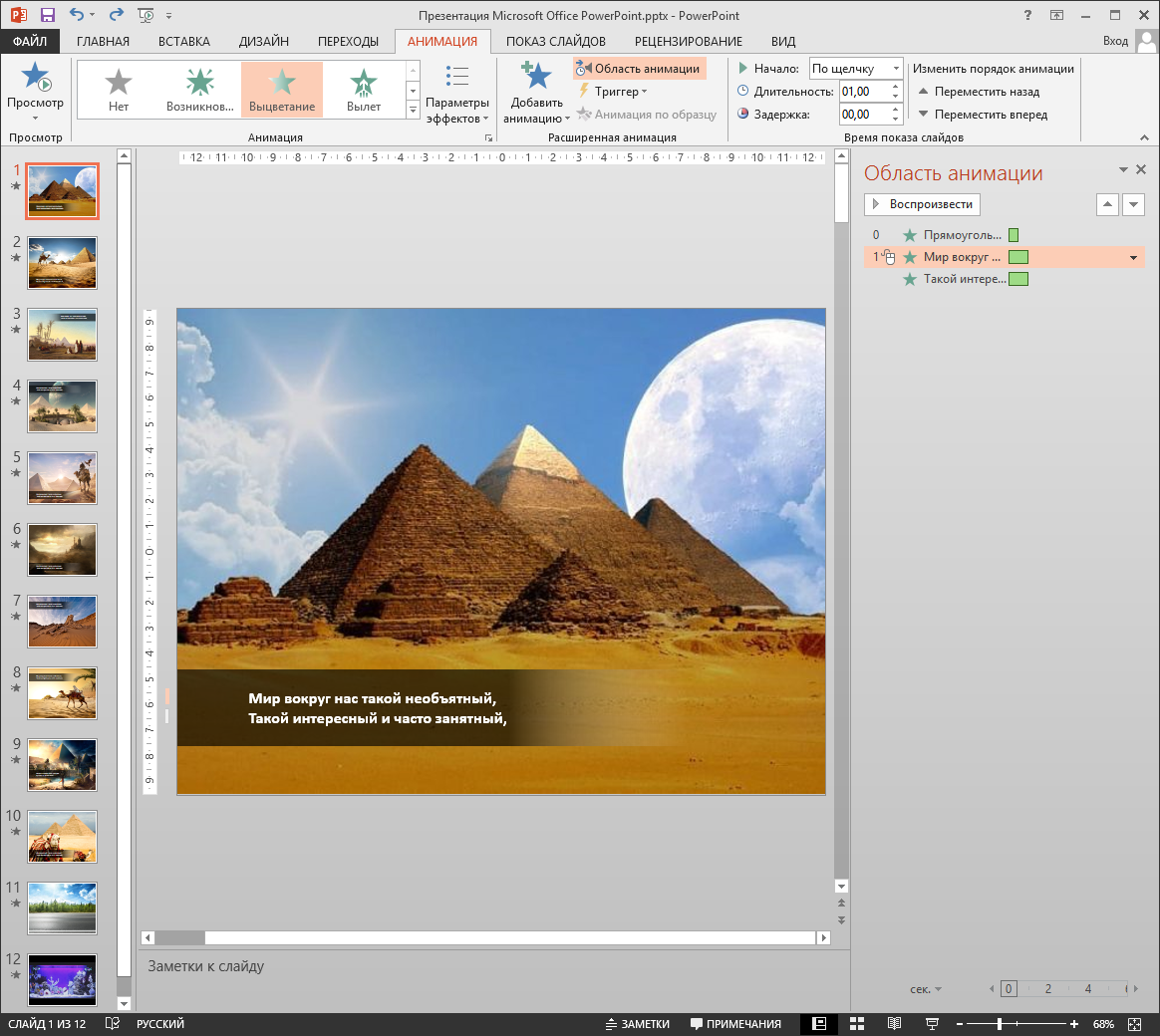Click the Undo arrow icon
1160x1036 pixels.
76,15
